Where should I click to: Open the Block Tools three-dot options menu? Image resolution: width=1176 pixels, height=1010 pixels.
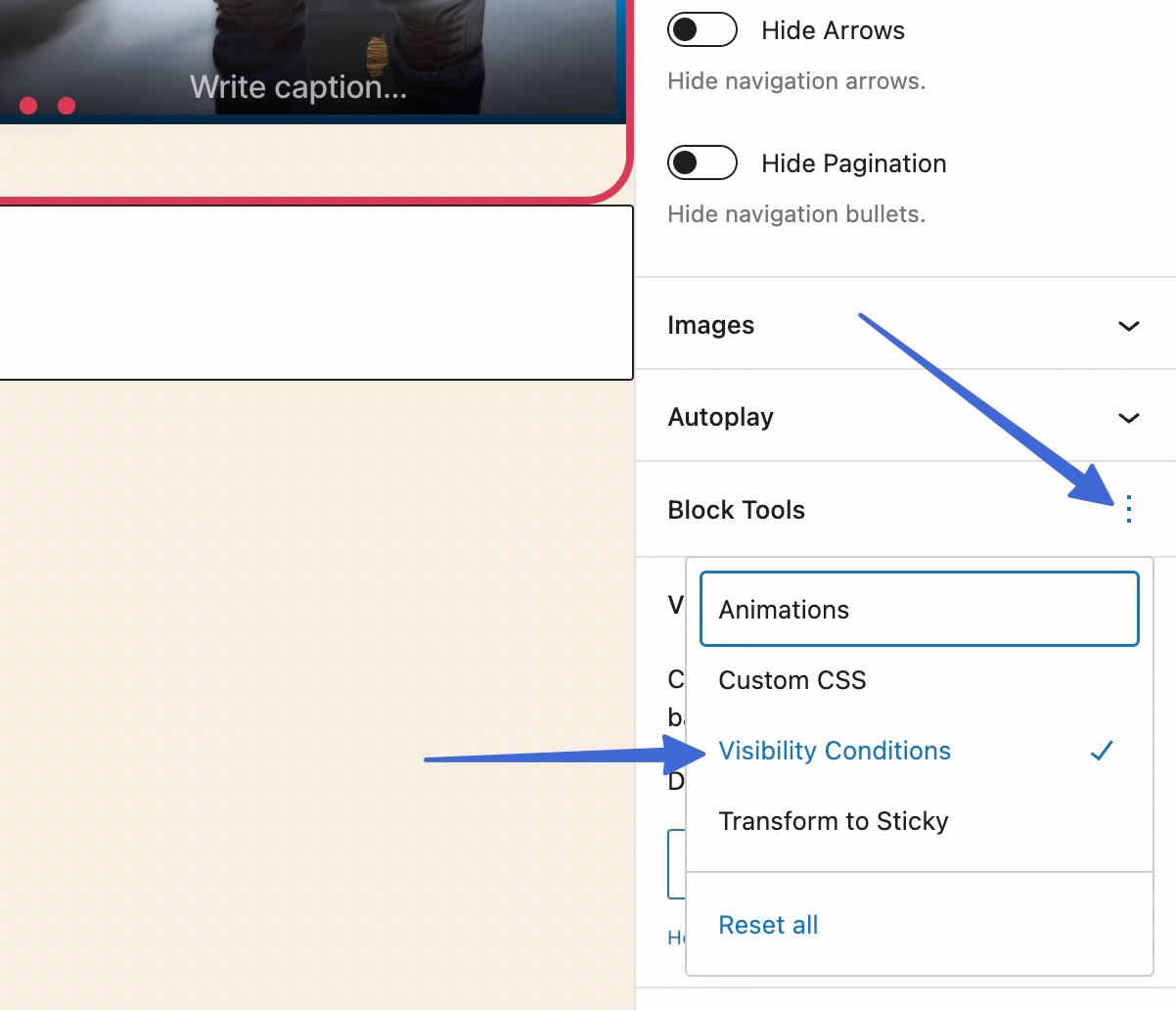[1127, 510]
